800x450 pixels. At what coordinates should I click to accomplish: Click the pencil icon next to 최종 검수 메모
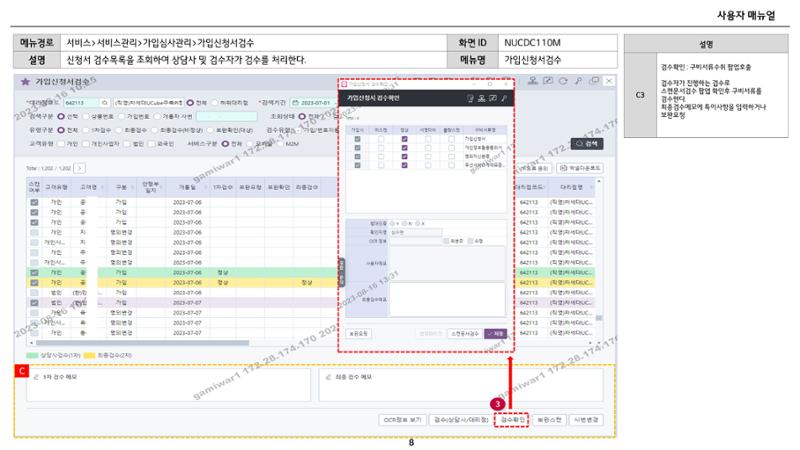point(328,377)
